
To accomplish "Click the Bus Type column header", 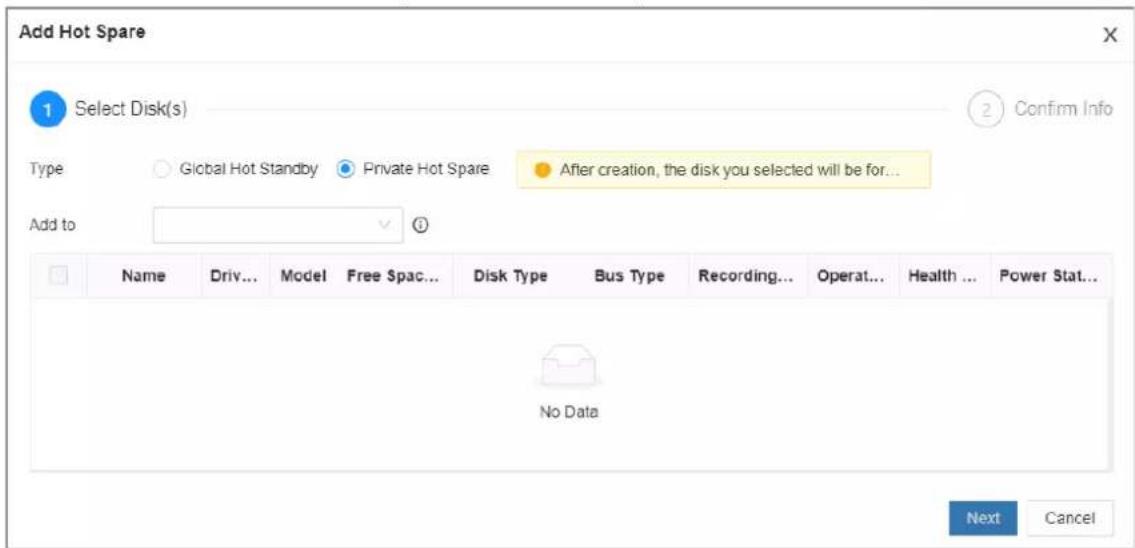I will [629, 276].
